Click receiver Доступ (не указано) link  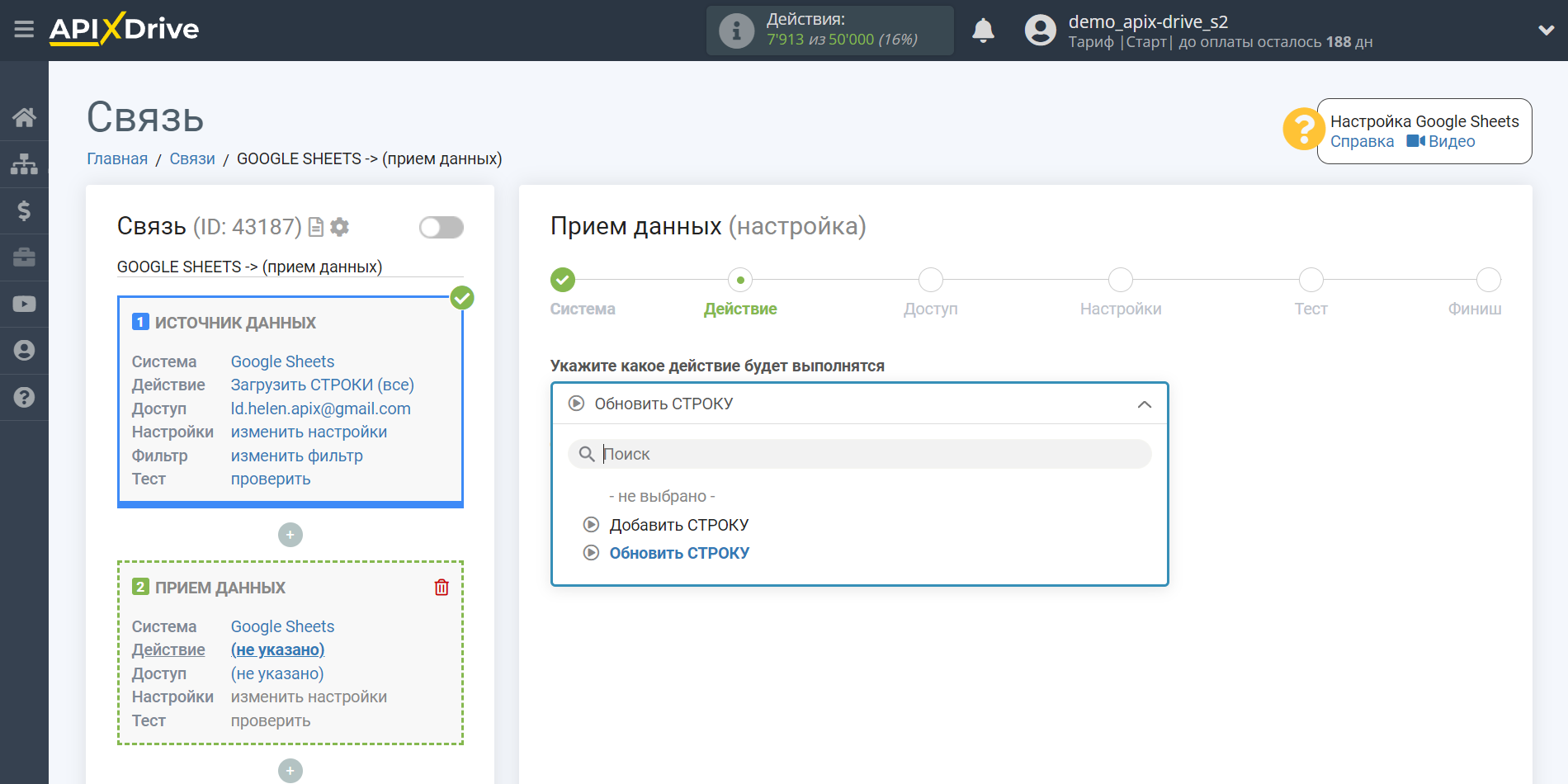coord(277,673)
